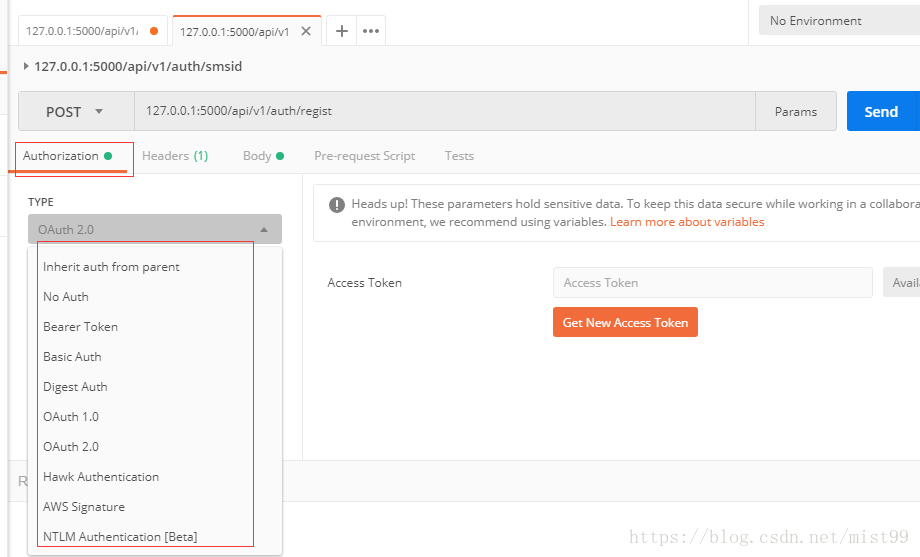Choose AWS Signature option
The width and height of the screenshot is (920, 557).
(155, 506)
